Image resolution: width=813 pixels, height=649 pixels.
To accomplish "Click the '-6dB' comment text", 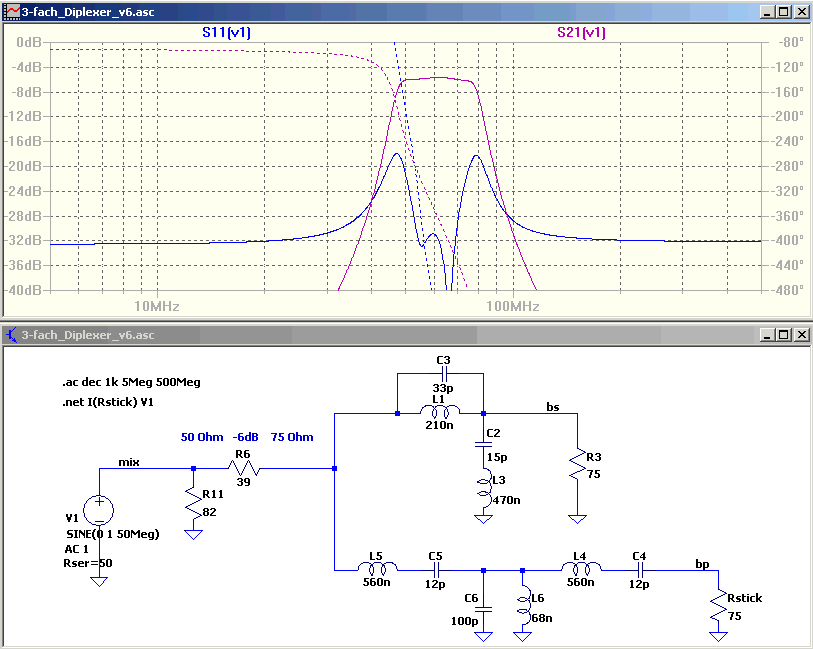I will (245, 437).
